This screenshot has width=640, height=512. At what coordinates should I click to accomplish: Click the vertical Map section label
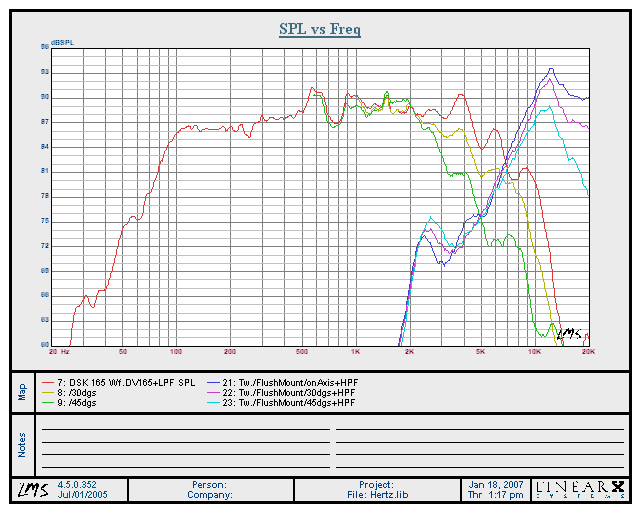pos(22,391)
